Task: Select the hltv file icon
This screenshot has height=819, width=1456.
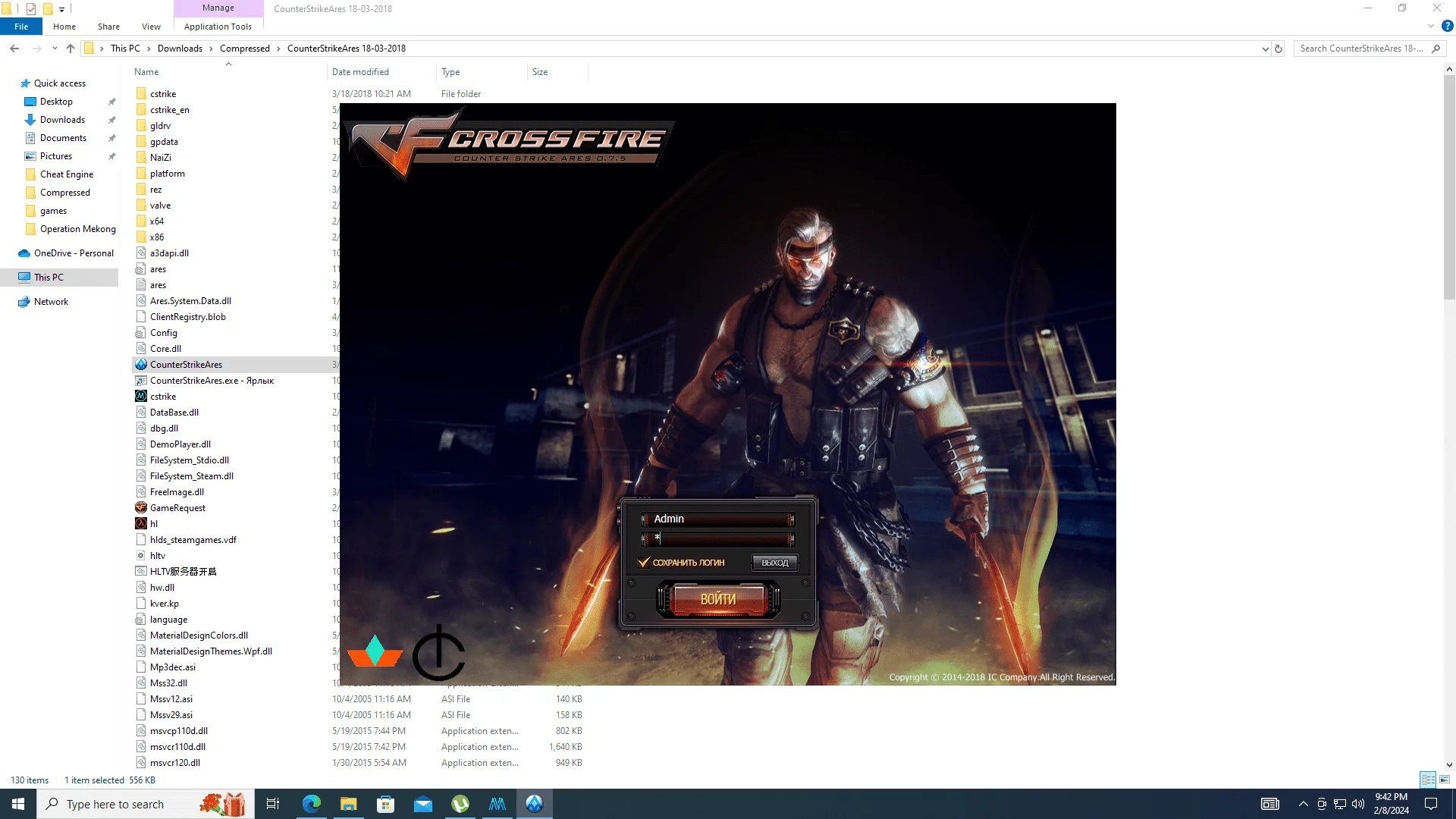Action: pos(141,556)
